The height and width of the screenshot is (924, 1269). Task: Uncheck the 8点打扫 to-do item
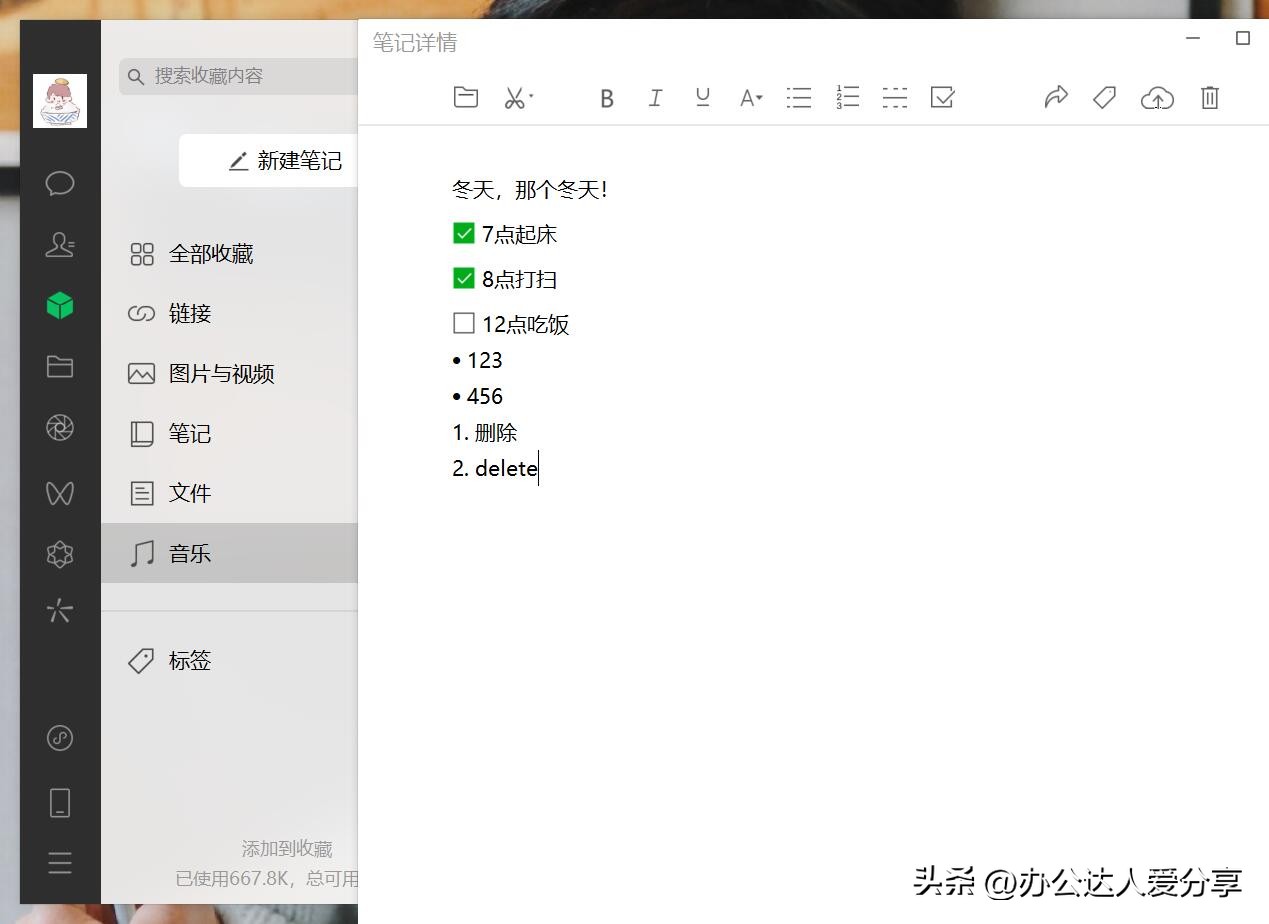tap(463, 277)
